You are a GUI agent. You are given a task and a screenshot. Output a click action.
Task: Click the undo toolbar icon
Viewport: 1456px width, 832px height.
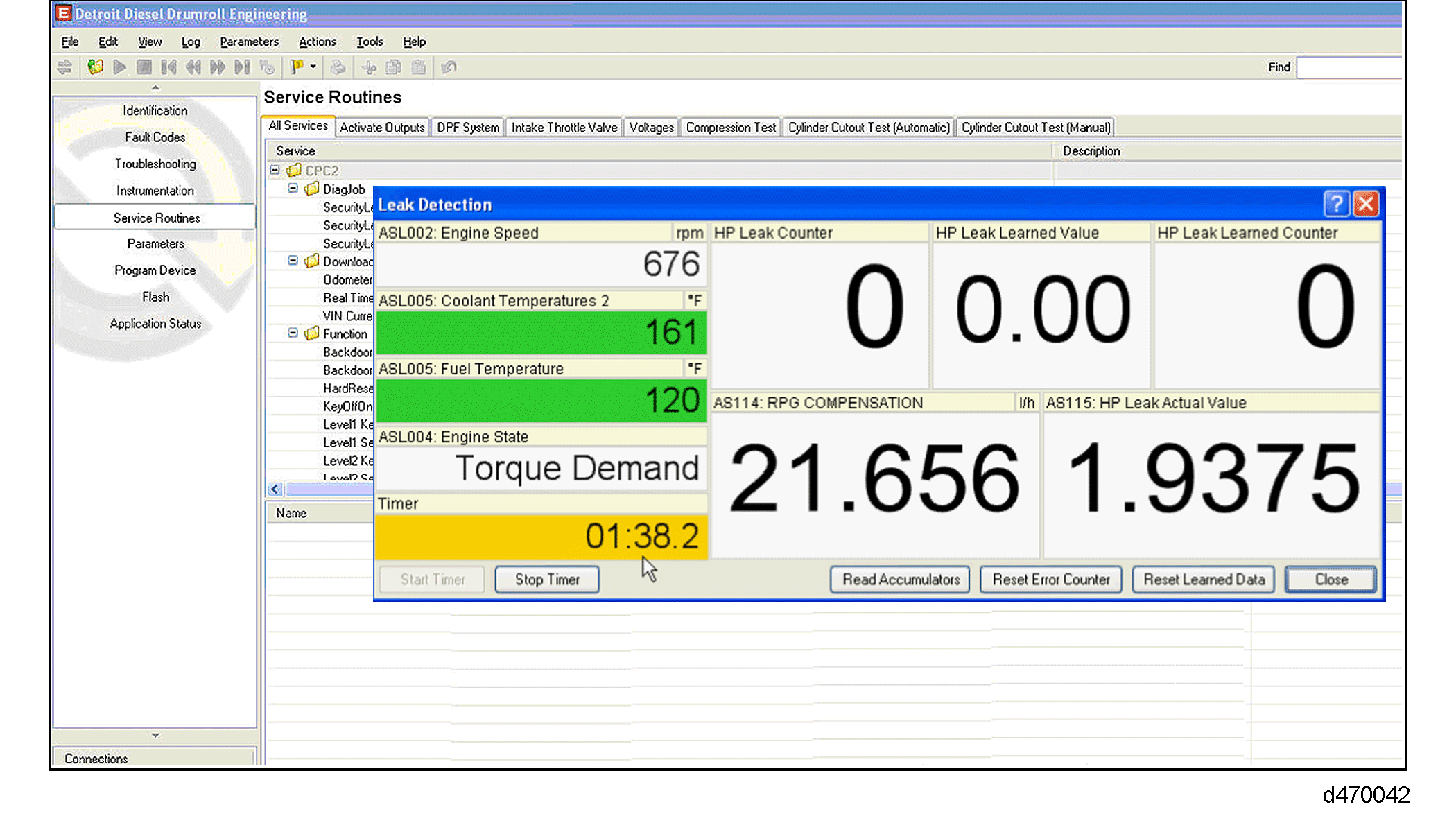pyautogui.click(x=449, y=67)
